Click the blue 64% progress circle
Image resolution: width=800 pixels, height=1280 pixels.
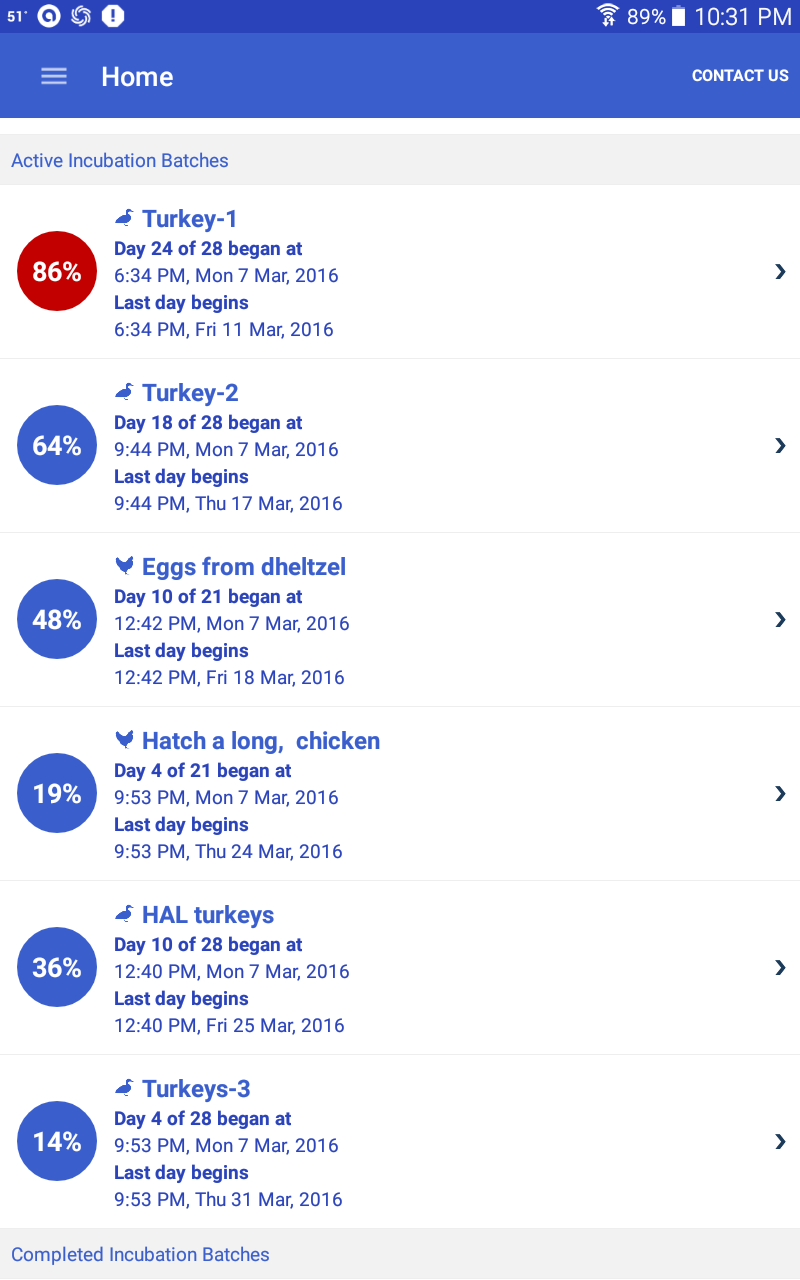[57, 445]
